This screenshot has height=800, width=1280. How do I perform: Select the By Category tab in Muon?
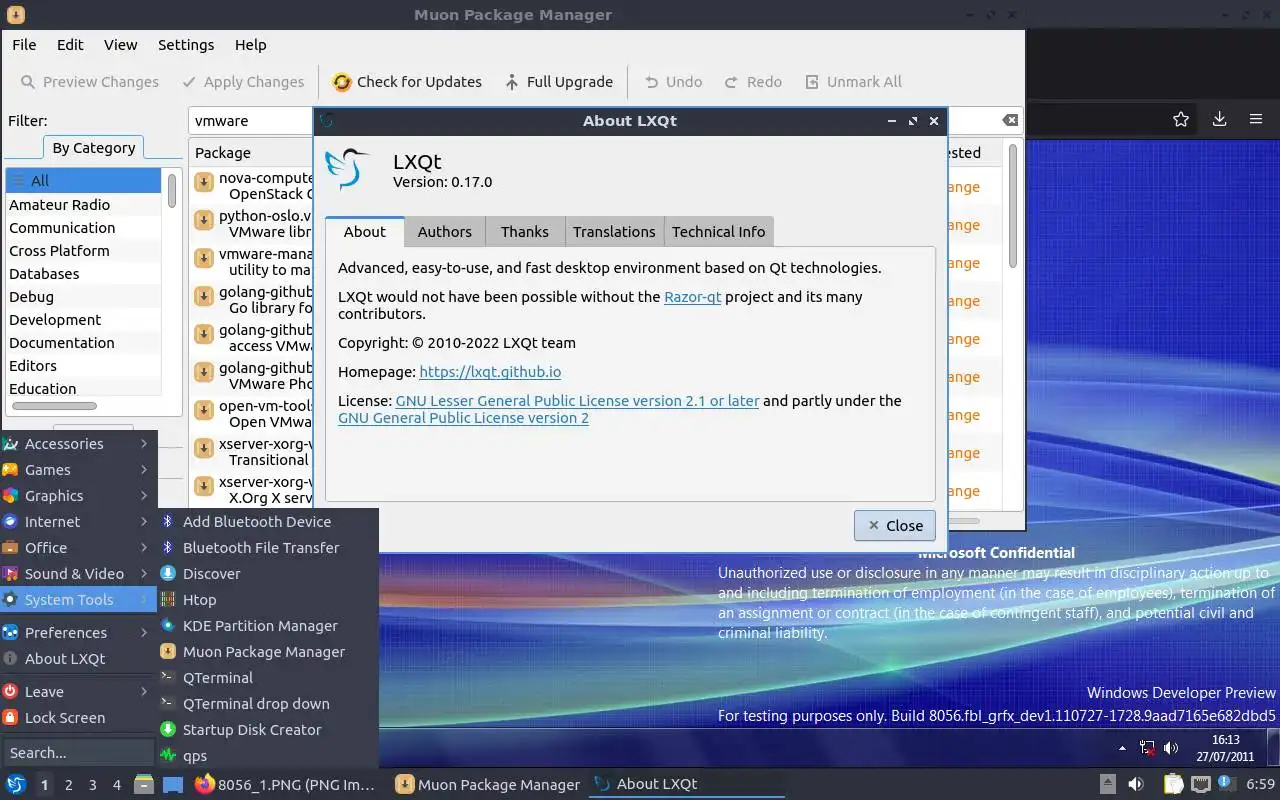tap(93, 147)
